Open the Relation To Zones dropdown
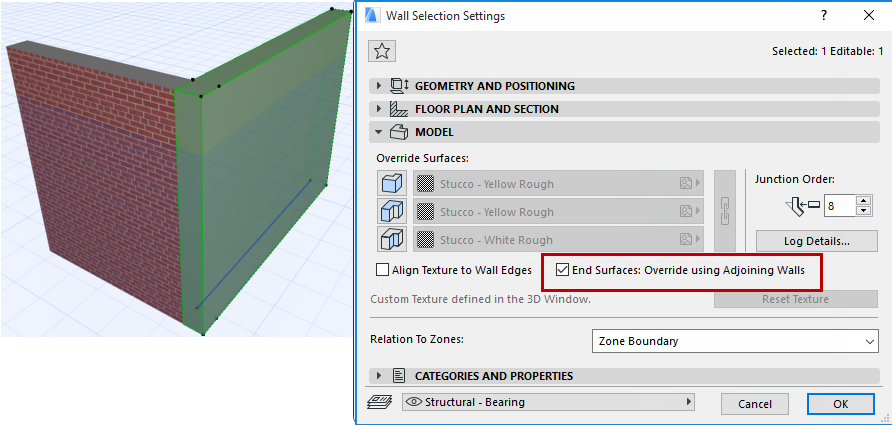Screen dimensions: 892x425 (734, 341)
